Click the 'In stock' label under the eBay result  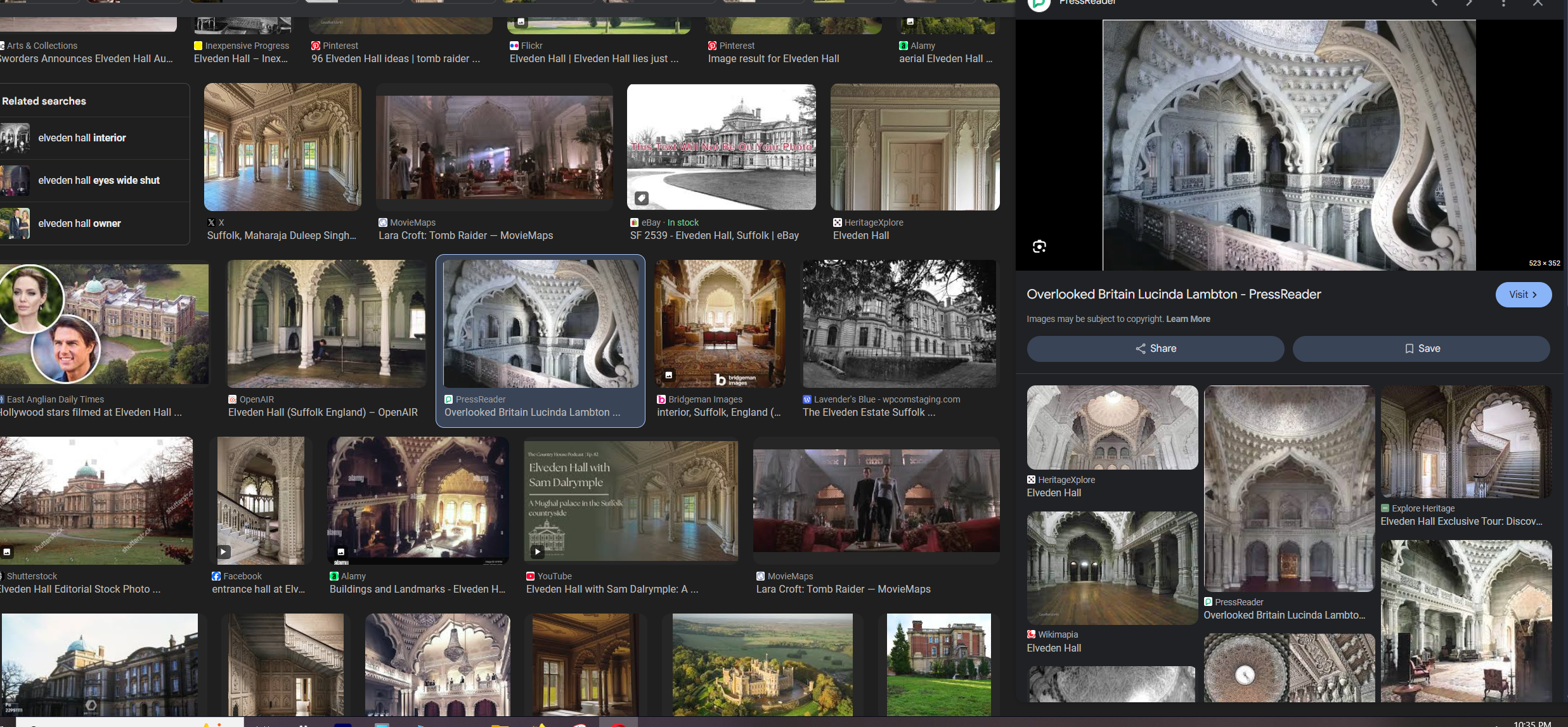coord(683,222)
